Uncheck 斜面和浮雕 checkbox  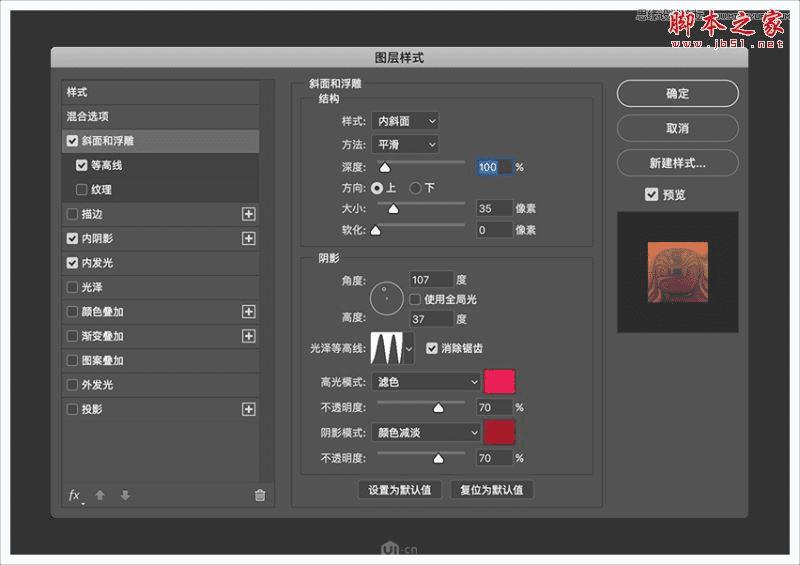[x=72, y=141]
